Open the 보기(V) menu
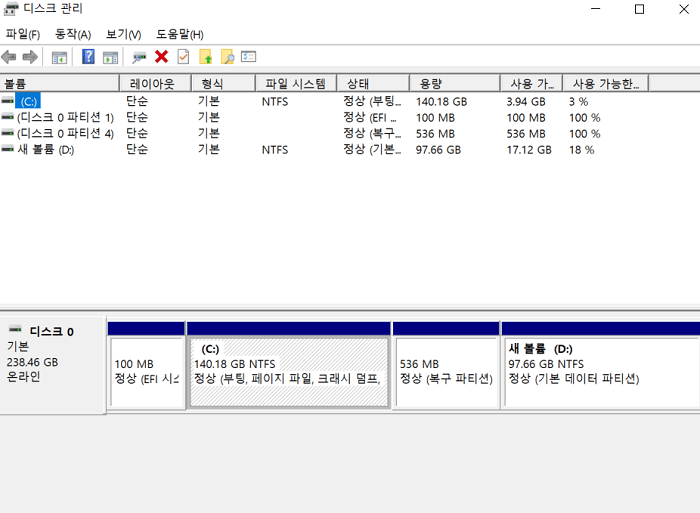 click(123, 34)
